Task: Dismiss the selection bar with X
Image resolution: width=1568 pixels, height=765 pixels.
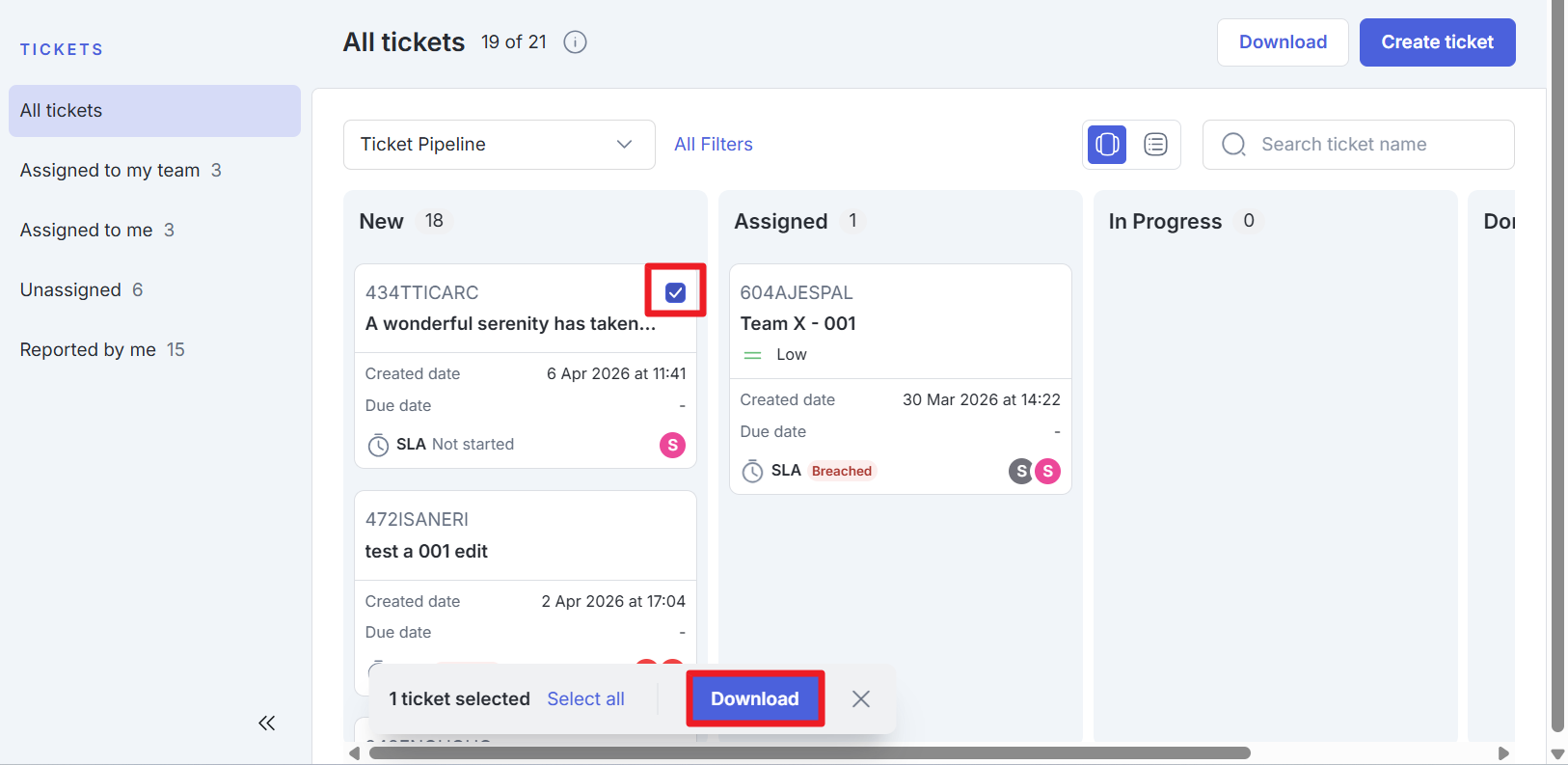Action: point(861,698)
